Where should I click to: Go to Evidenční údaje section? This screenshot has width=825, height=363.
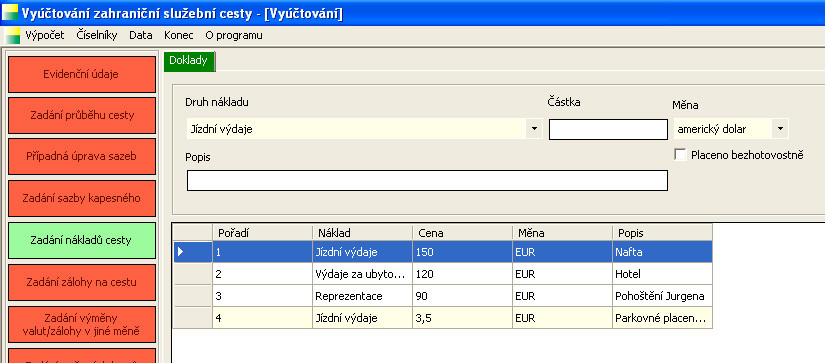click(x=82, y=74)
